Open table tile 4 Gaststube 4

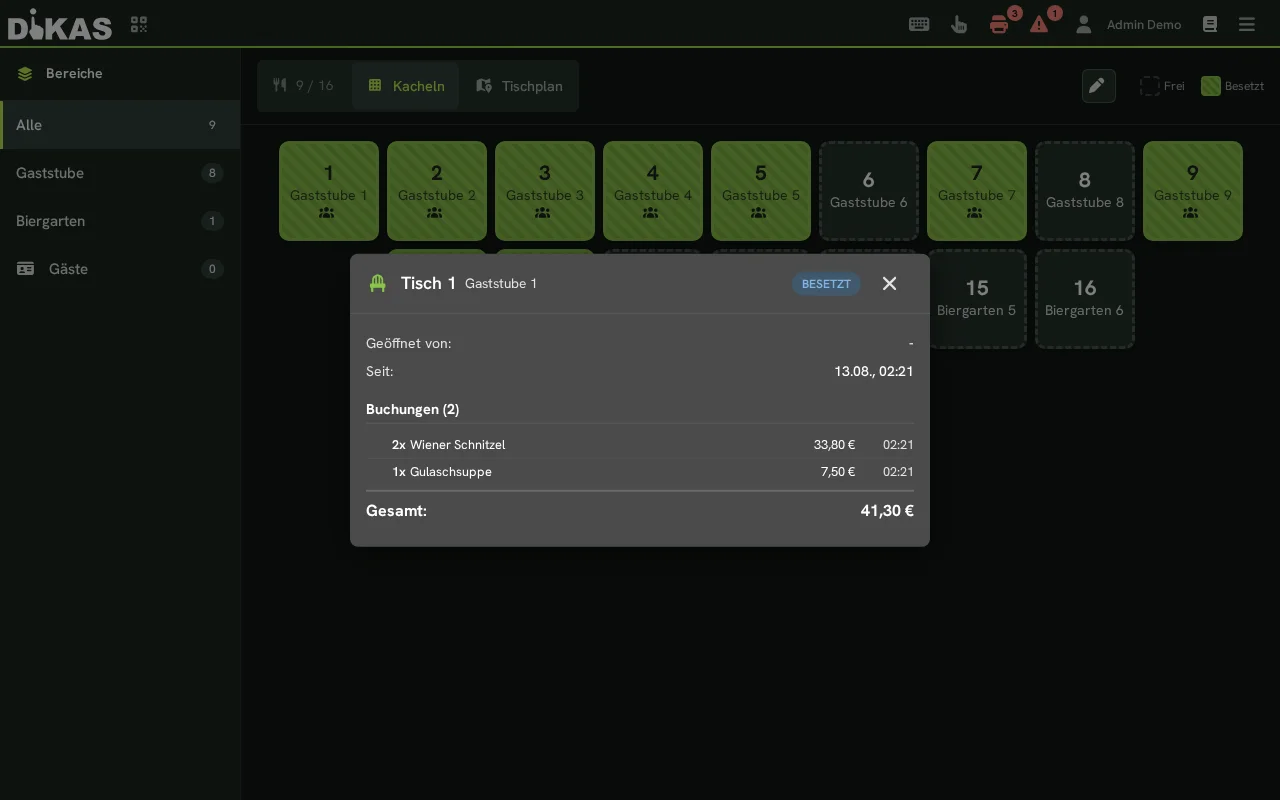[x=653, y=191]
